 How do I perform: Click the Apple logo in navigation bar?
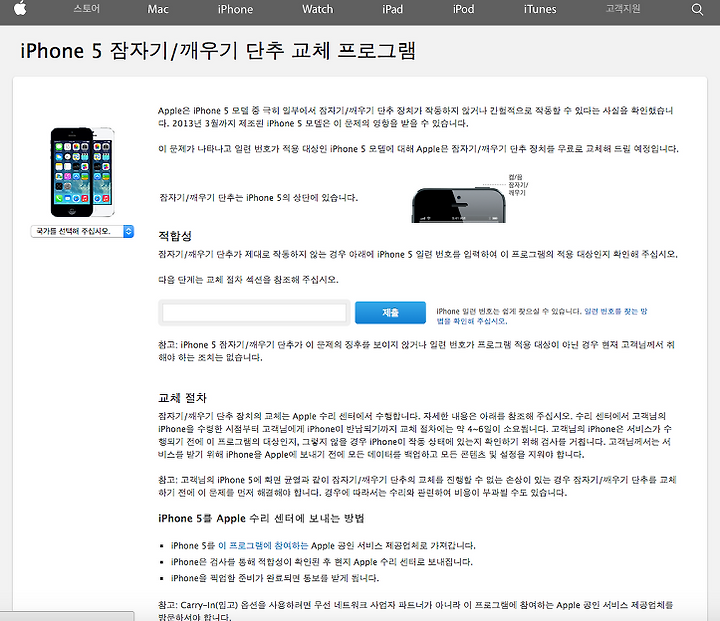tap(20, 9)
